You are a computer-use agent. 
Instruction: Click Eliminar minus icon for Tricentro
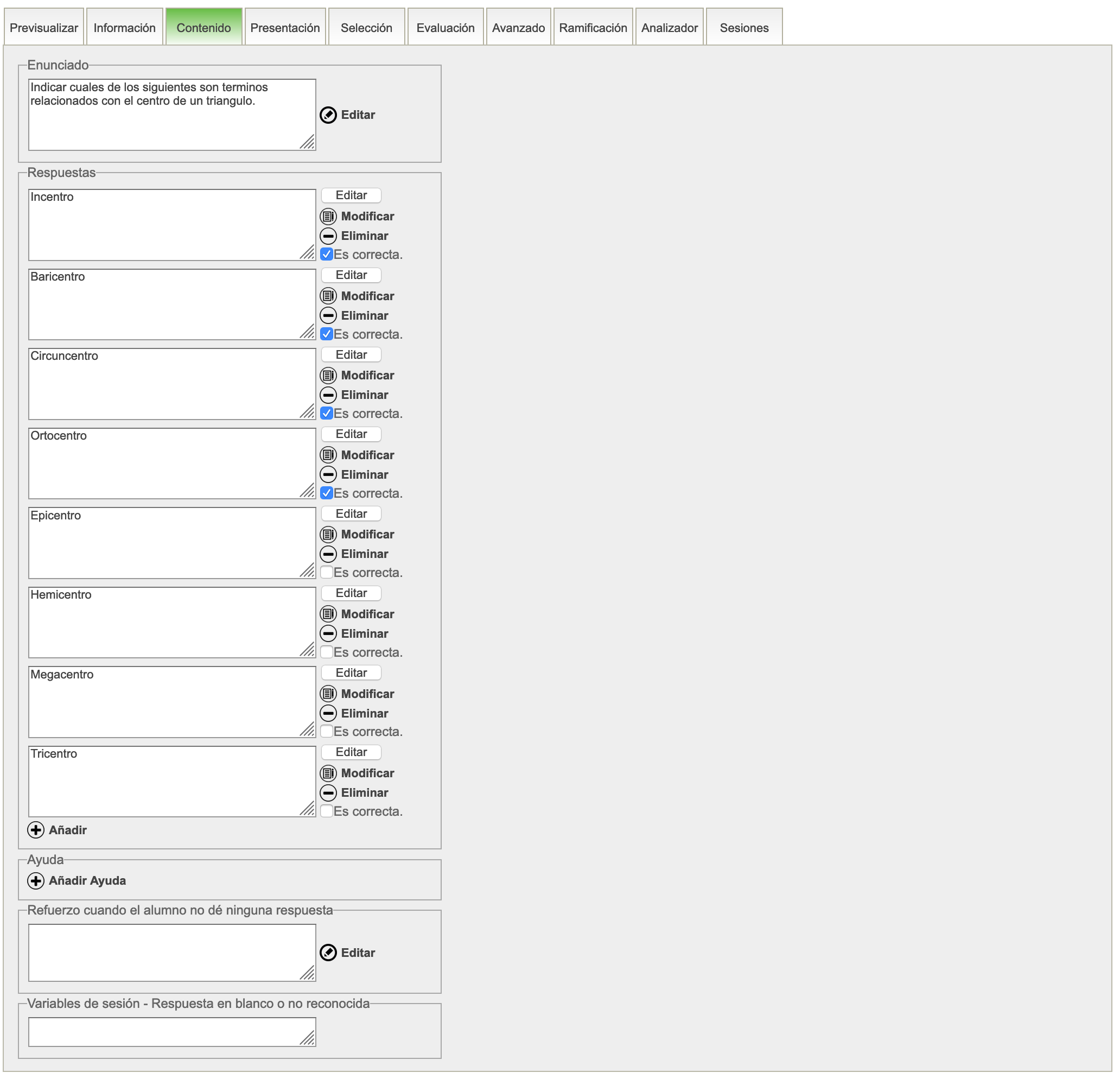328,792
